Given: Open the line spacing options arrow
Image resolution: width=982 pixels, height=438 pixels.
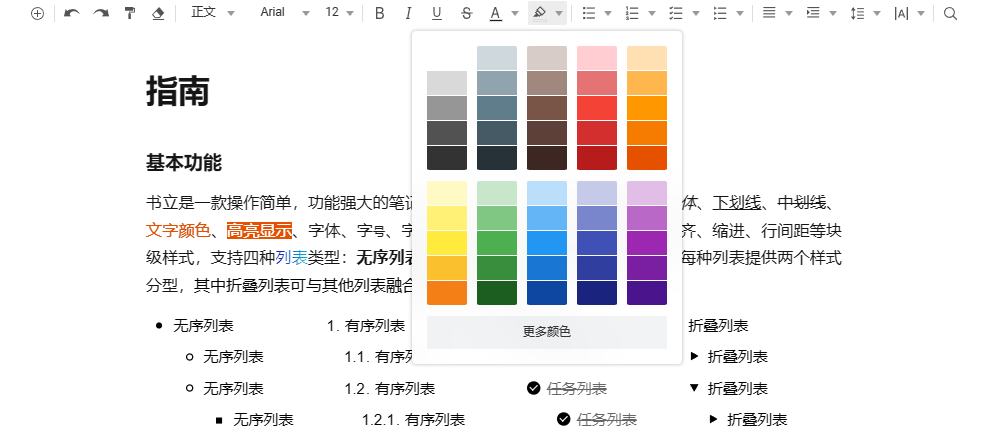Looking at the screenshot, I should tap(877, 13).
